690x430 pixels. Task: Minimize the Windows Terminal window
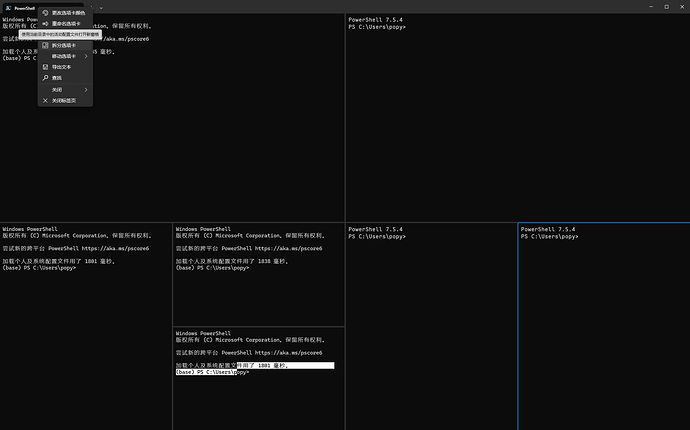[651, 7]
